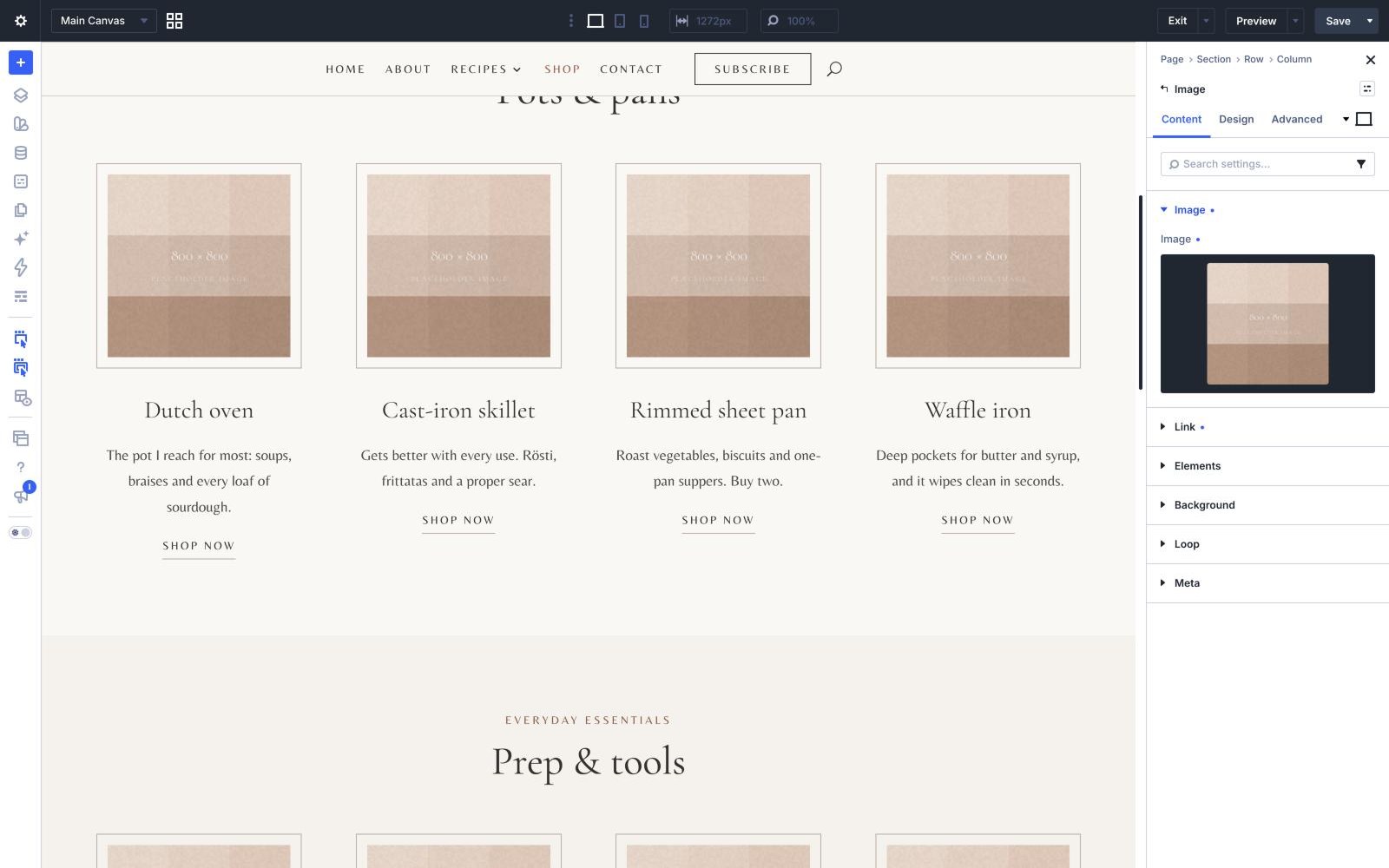Click the Save button
This screenshot has width=1389, height=868.
(1338, 21)
